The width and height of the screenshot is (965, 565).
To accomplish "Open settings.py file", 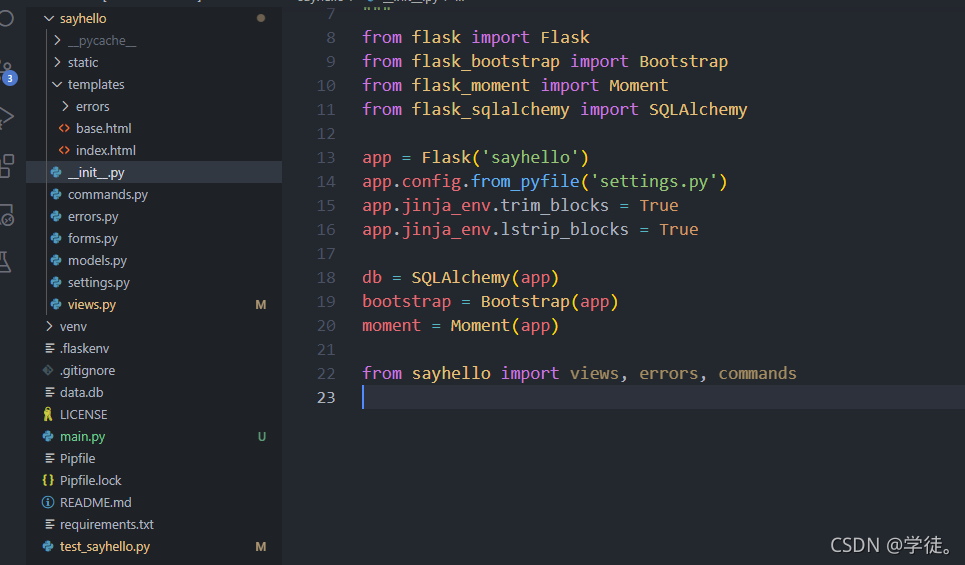I will coord(98,282).
